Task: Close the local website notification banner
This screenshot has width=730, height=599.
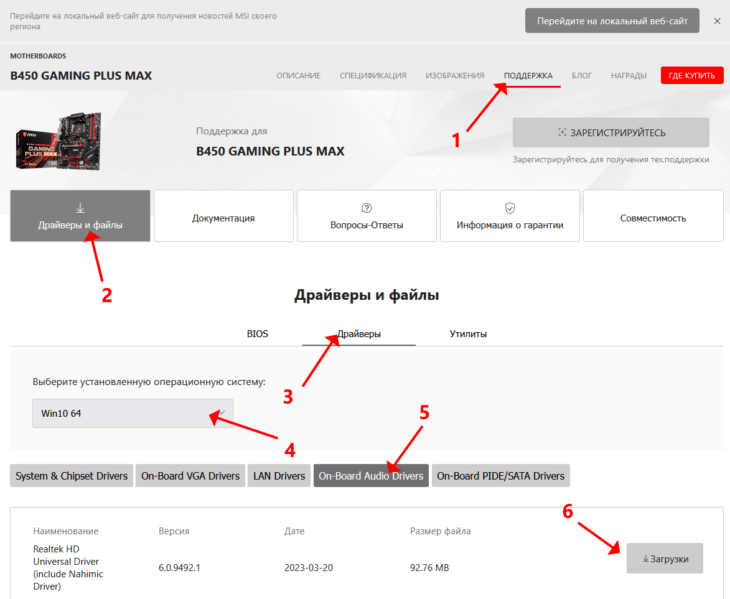Action: pyautogui.click(x=717, y=21)
